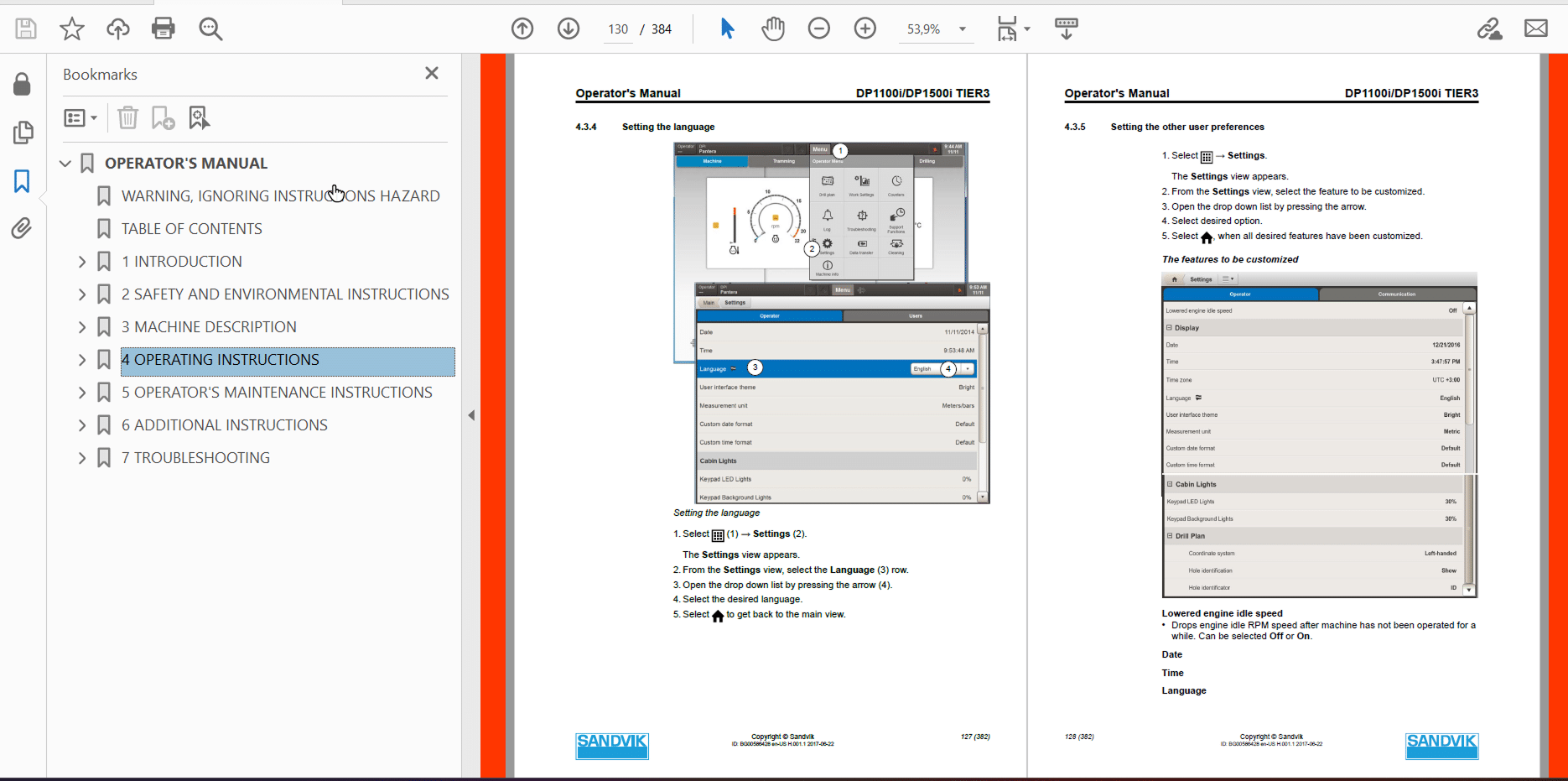Click the page number field showing 130
The height and width of the screenshot is (781, 1568).
pyautogui.click(x=618, y=29)
